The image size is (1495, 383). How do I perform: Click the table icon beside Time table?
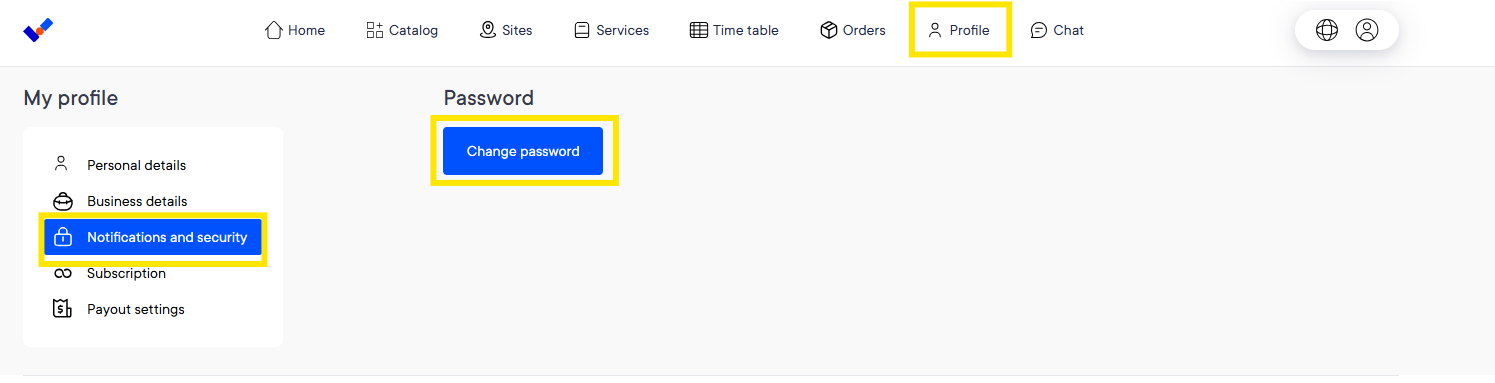click(x=699, y=30)
